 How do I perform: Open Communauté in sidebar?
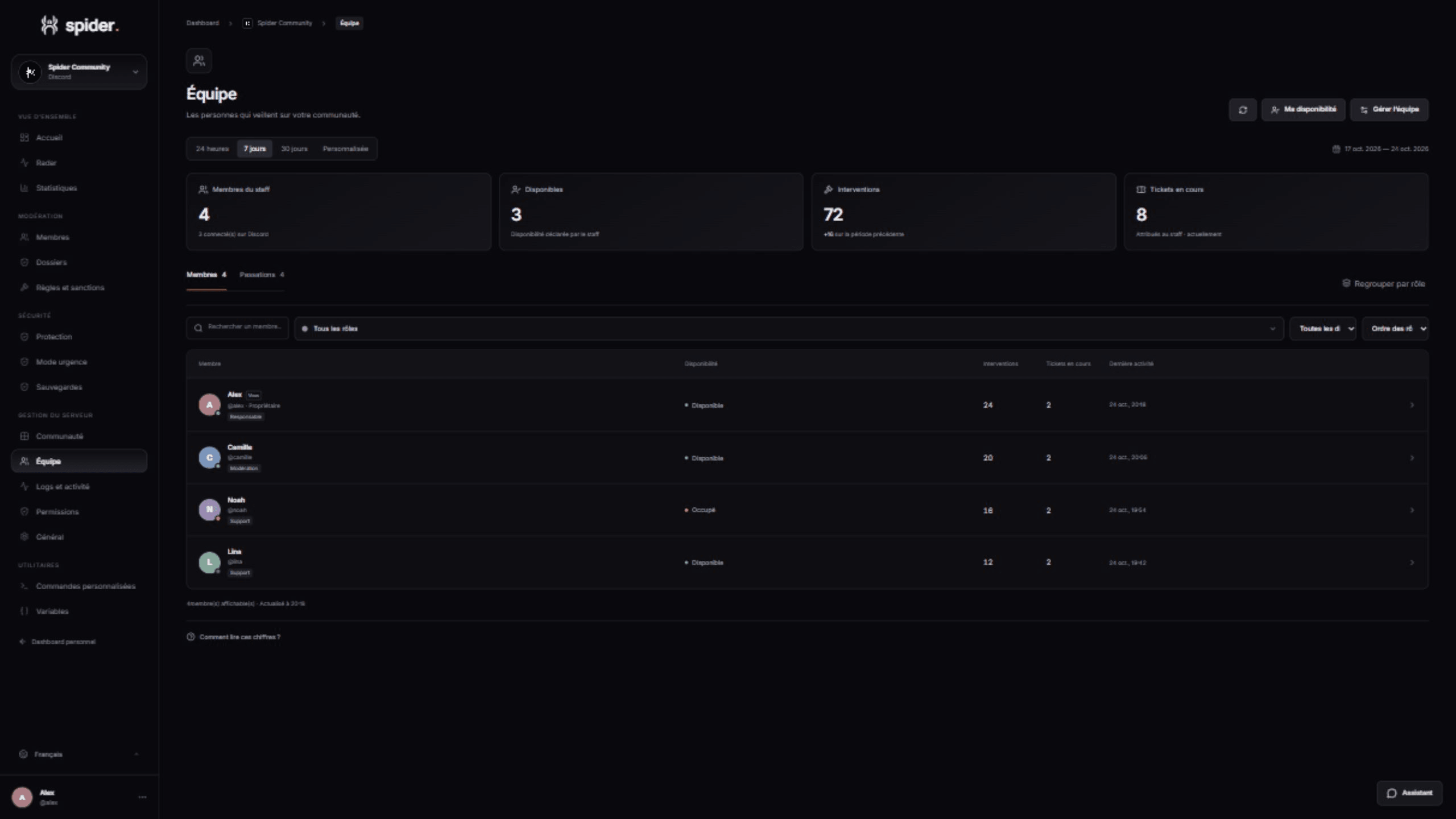tap(79, 436)
